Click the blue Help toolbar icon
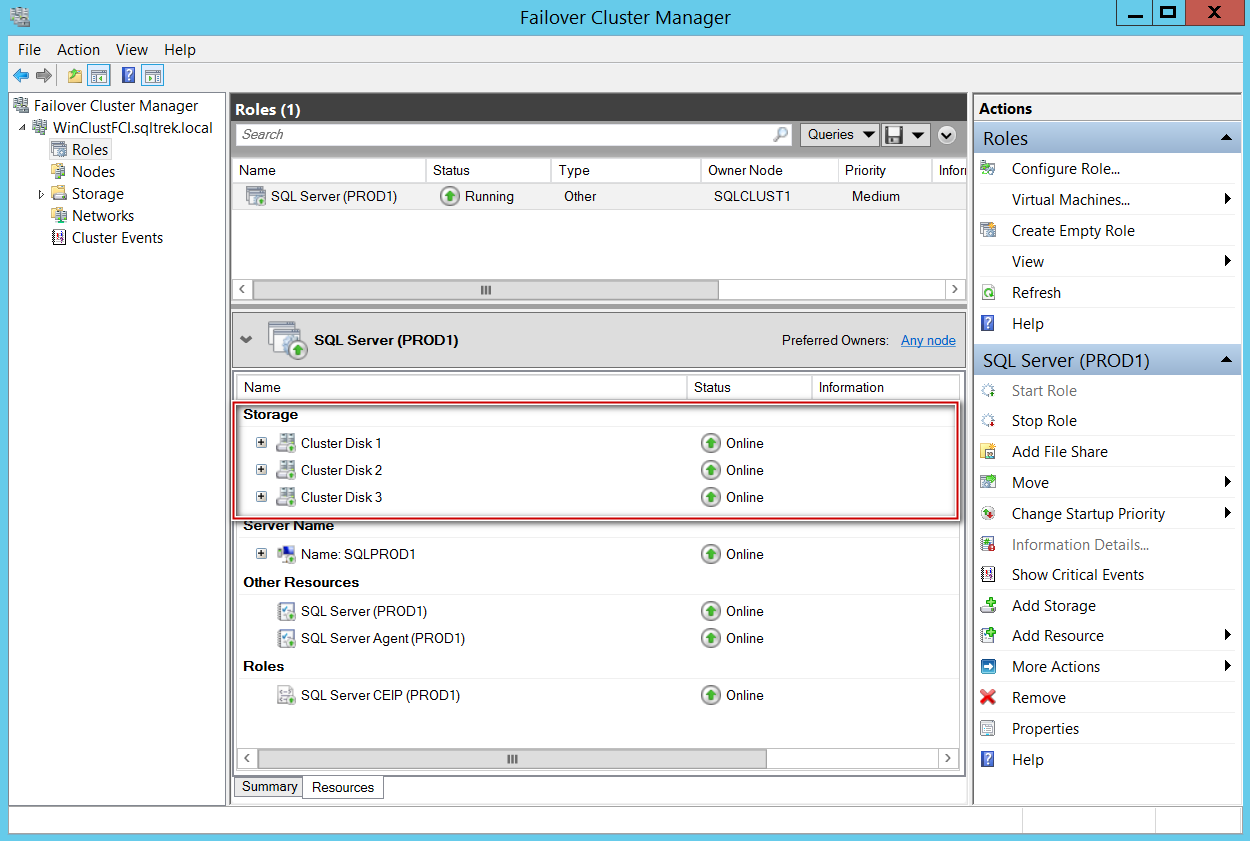 [x=128, y=75]
